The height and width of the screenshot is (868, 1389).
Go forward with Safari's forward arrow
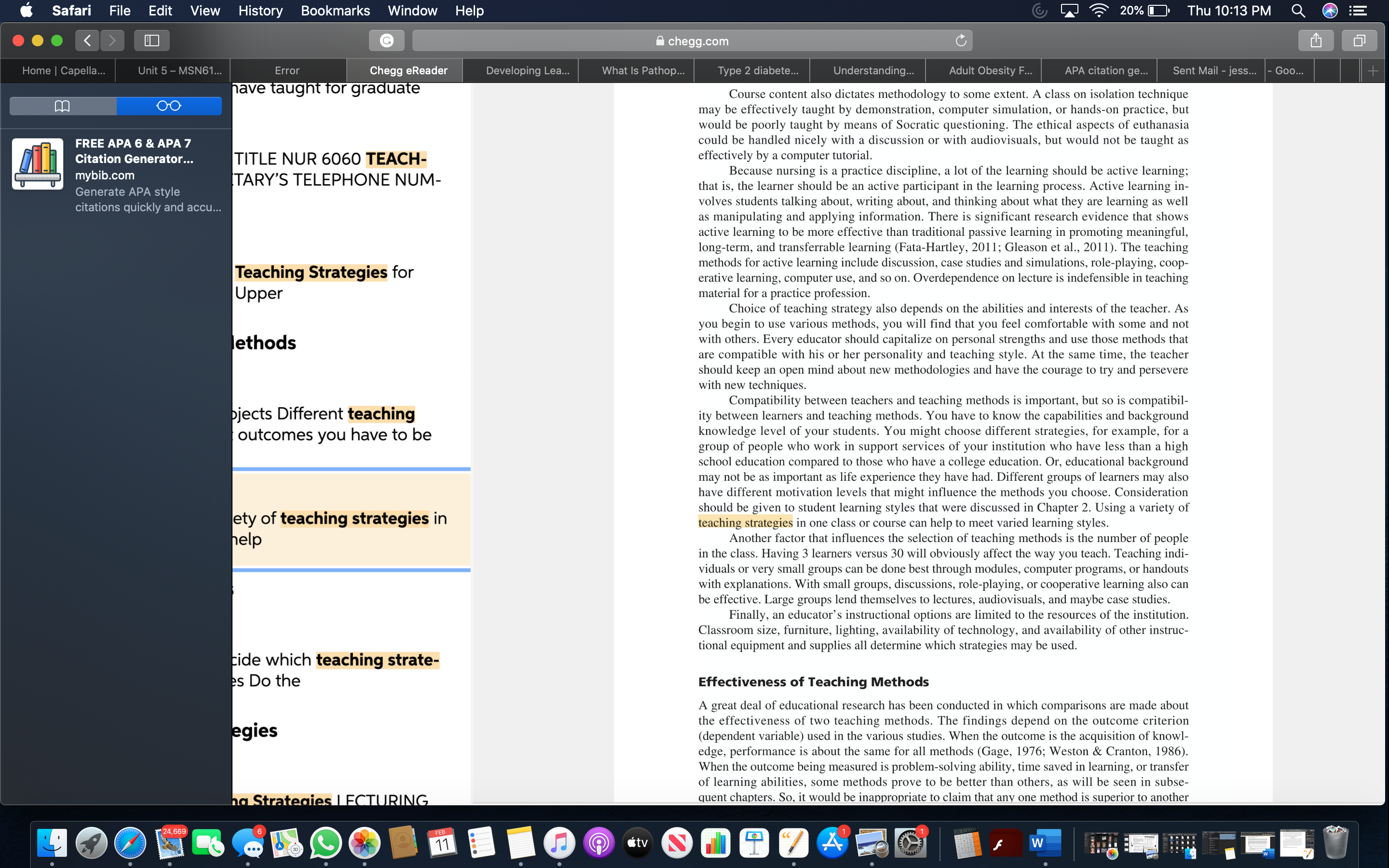click(112, 40)
